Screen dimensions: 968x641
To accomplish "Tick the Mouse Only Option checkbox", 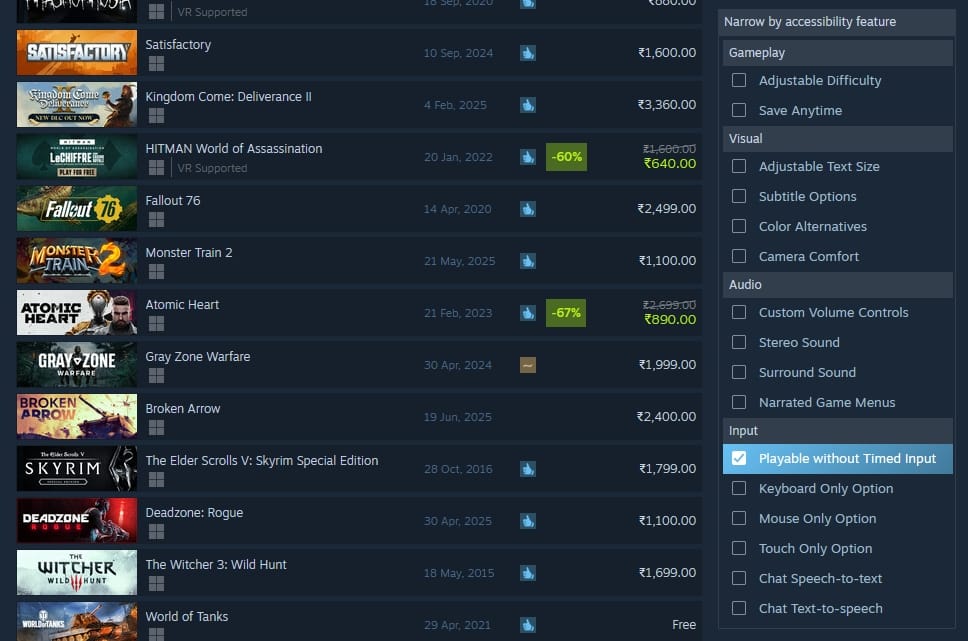I will [739, 518].
